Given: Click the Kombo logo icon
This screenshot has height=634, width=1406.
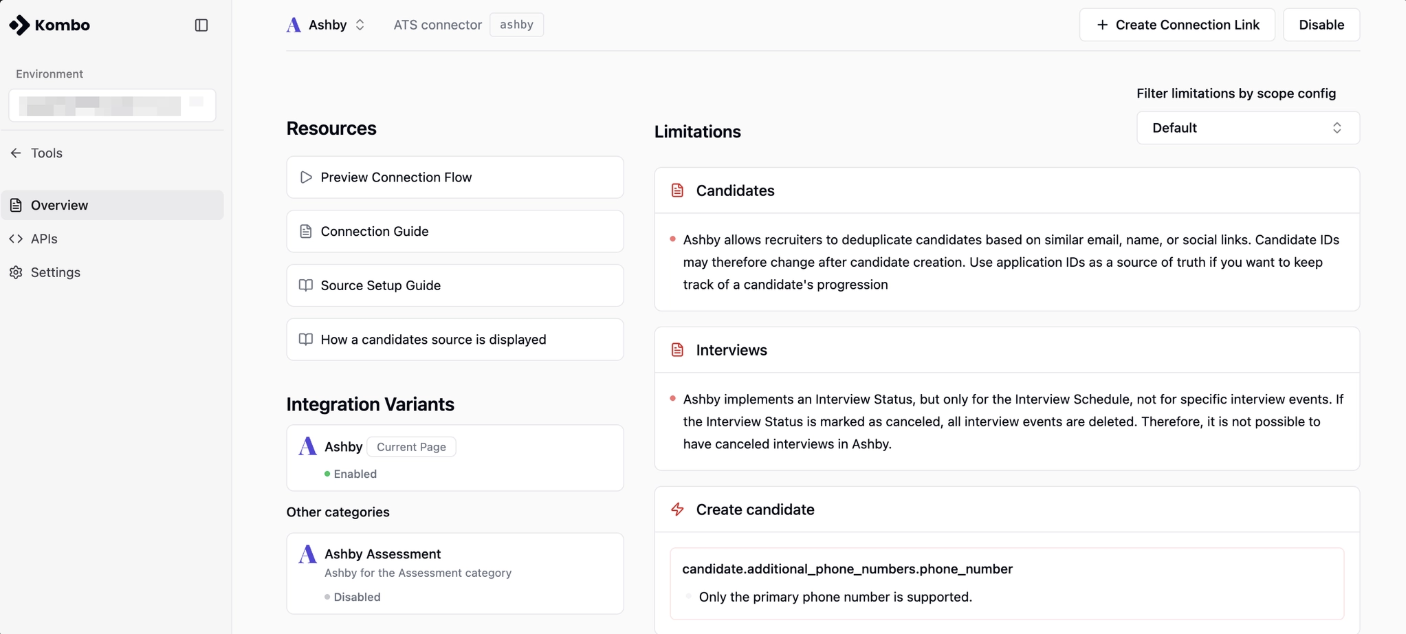Looking at the screenshot, I should tap(19, 25).
